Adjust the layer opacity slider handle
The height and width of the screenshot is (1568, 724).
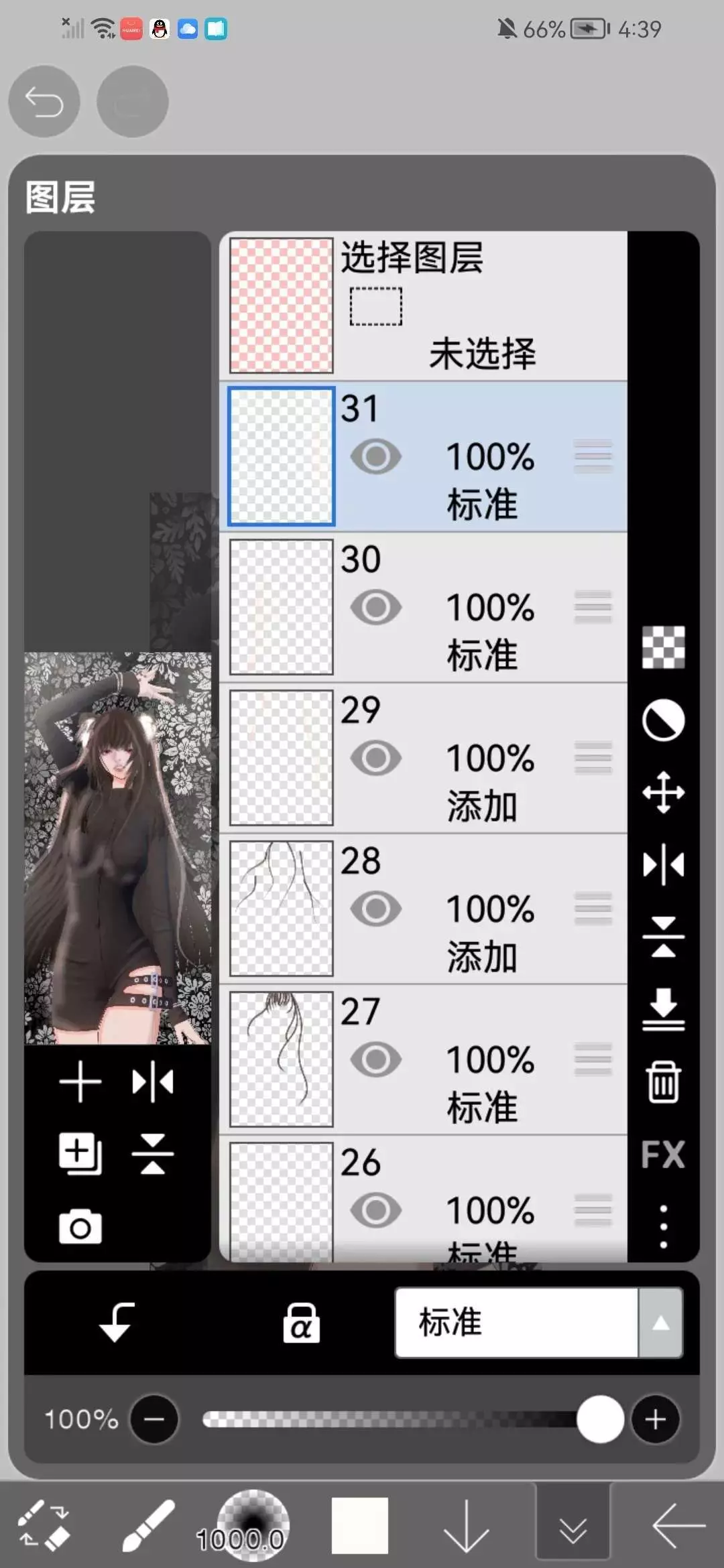click(x=600, y=1419)
